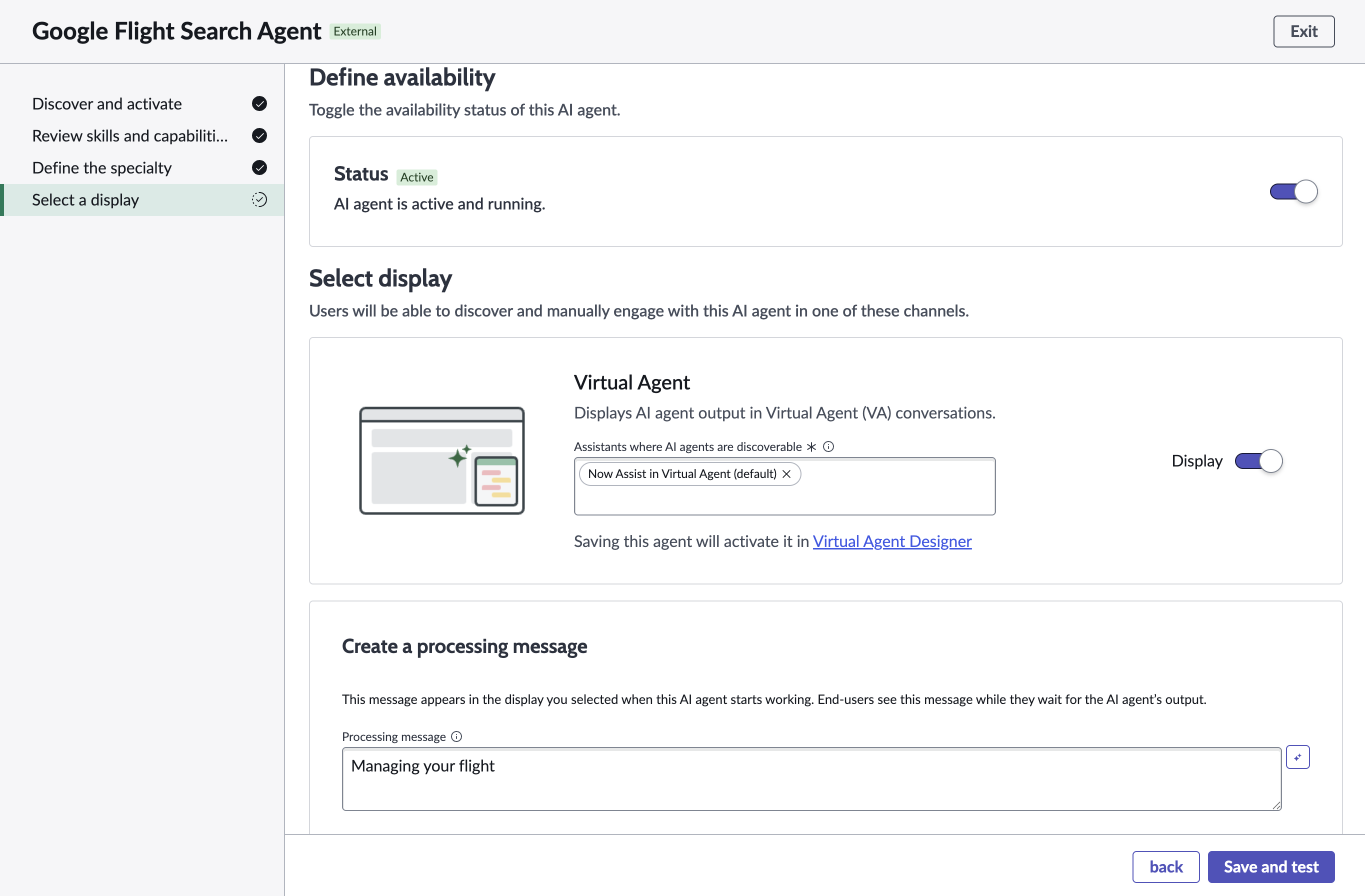Click the Virtual Agent illustration thumbnail
The height and width of the screenshot is (896, 1365).
coord(441,460)
